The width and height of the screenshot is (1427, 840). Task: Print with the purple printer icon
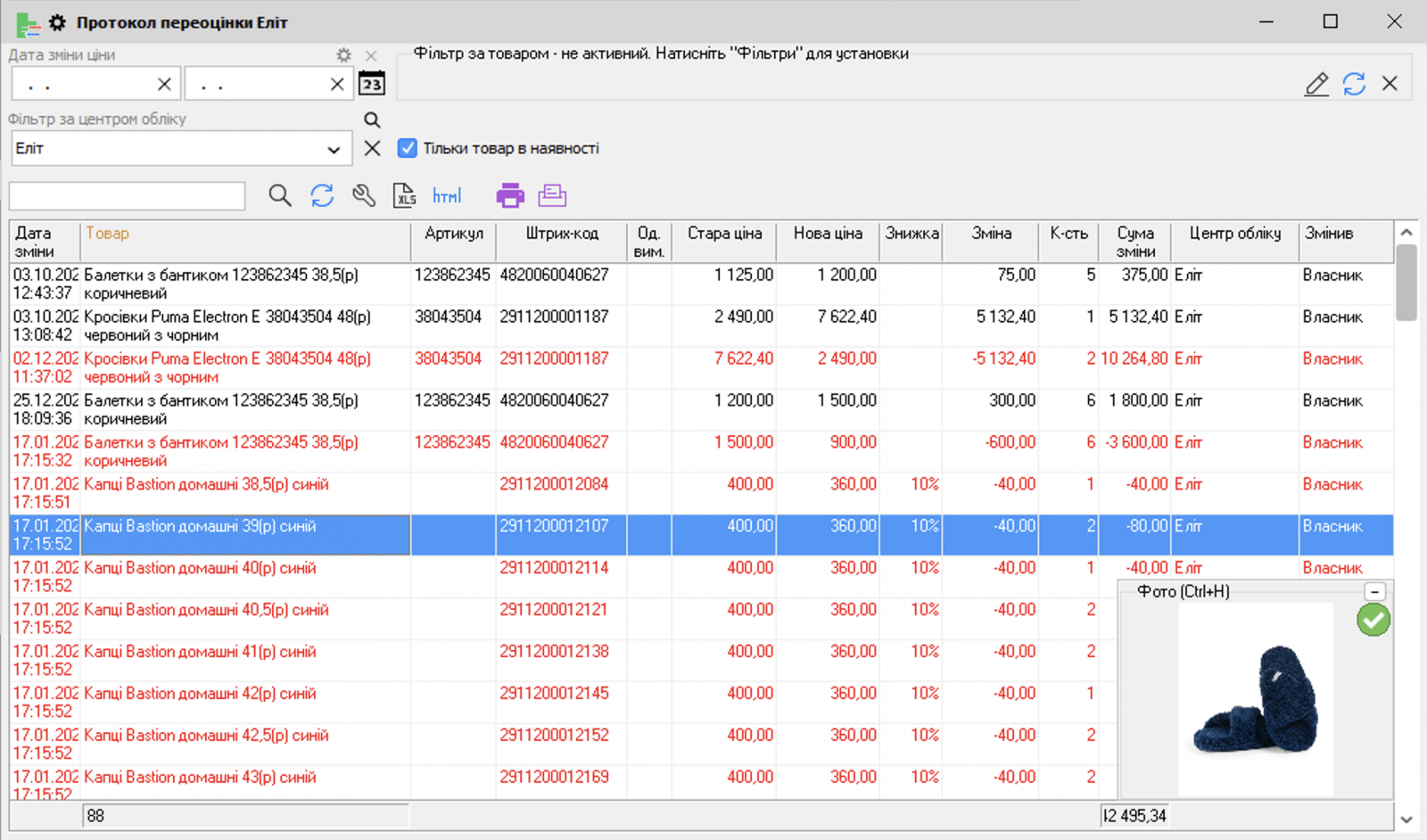[x=510, y=195]
